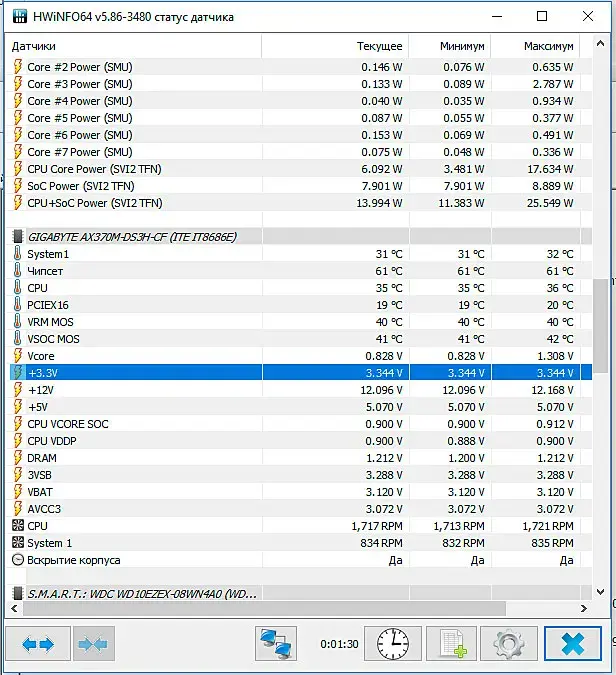Viewport: 616px width, 675px height.
Task: Click the 1,717 RPM current value
Action: click(x=377, y=526)
